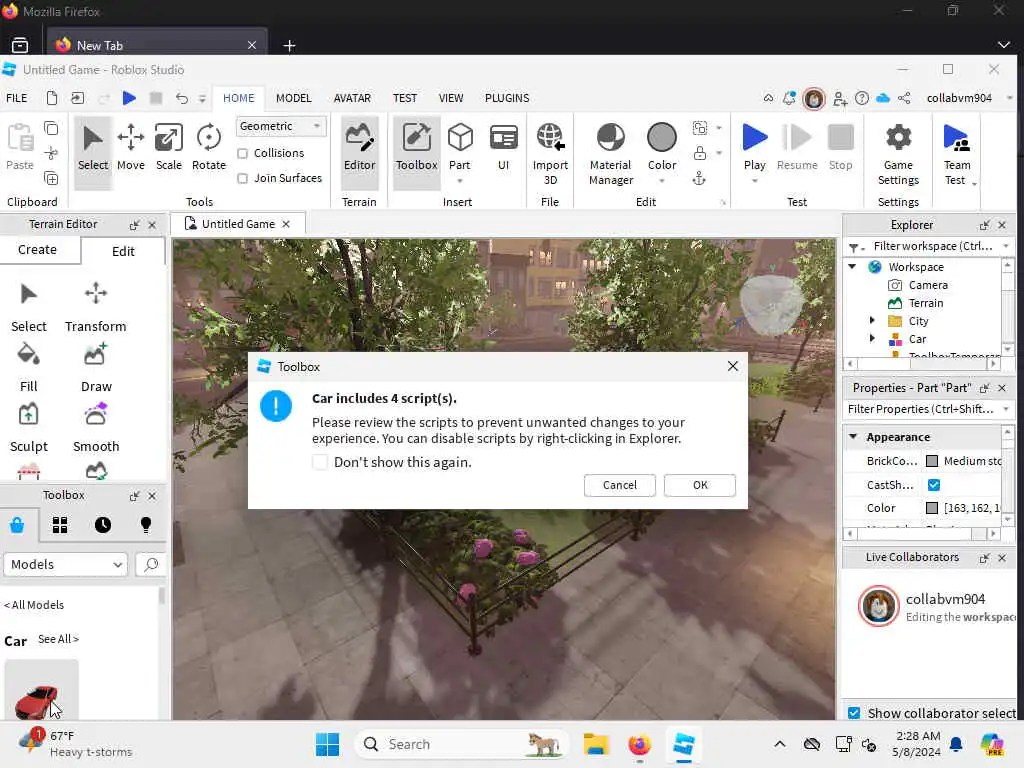Screen dimensions: 1024x768
Task: Select the Rotate tool
Action: (208, 148)
